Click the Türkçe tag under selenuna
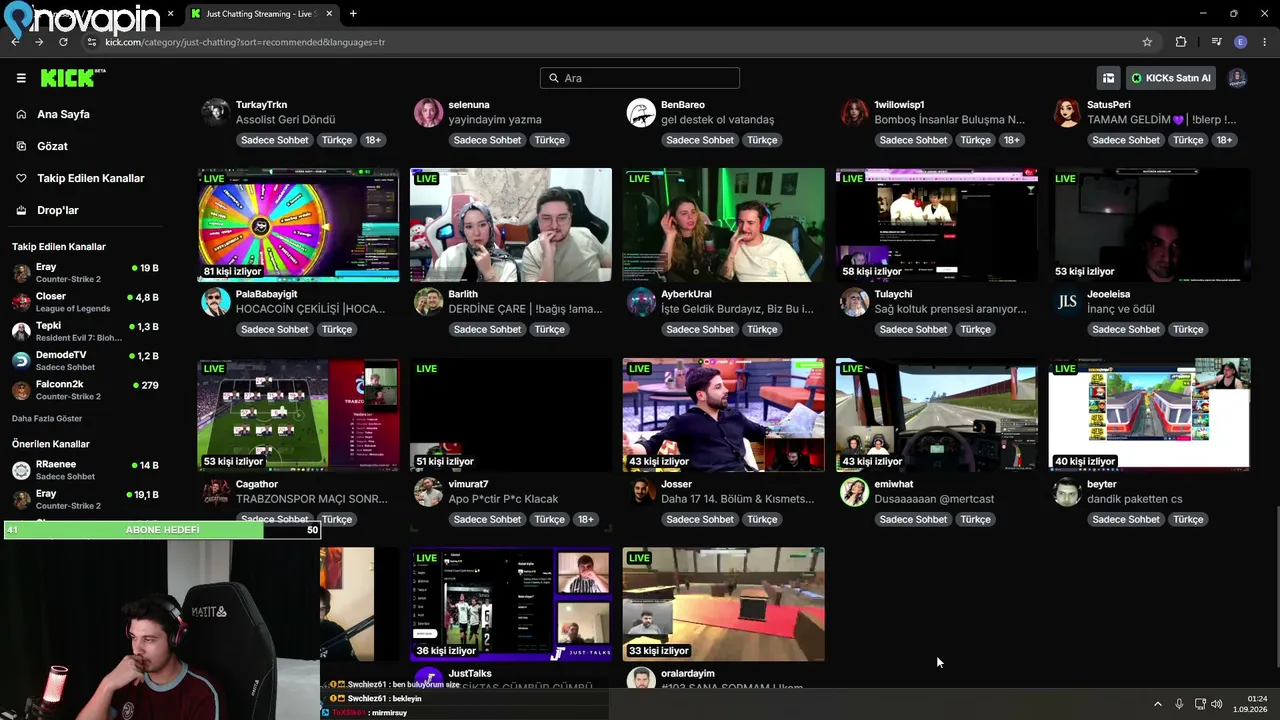Viewport: 1280px width, 720px height. tap(549, 140)
